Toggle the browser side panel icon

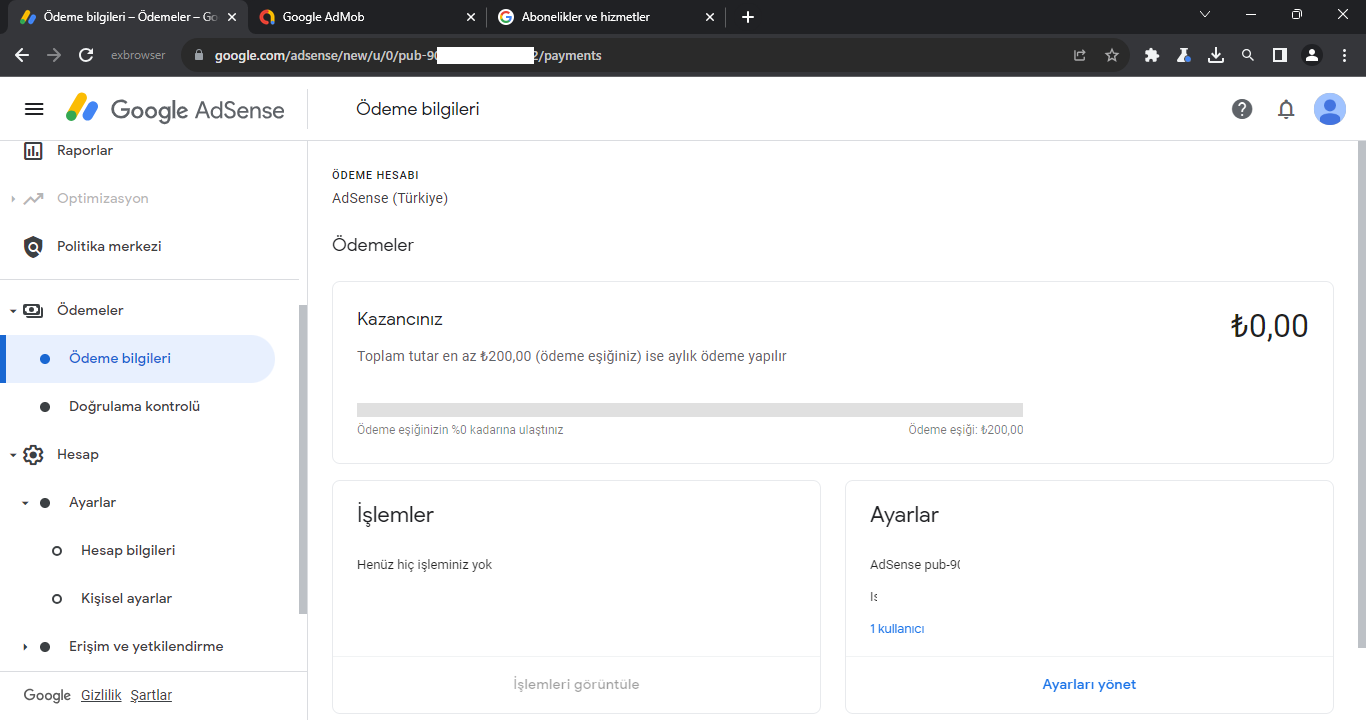pyautogui.click(x=1280, y=56)
